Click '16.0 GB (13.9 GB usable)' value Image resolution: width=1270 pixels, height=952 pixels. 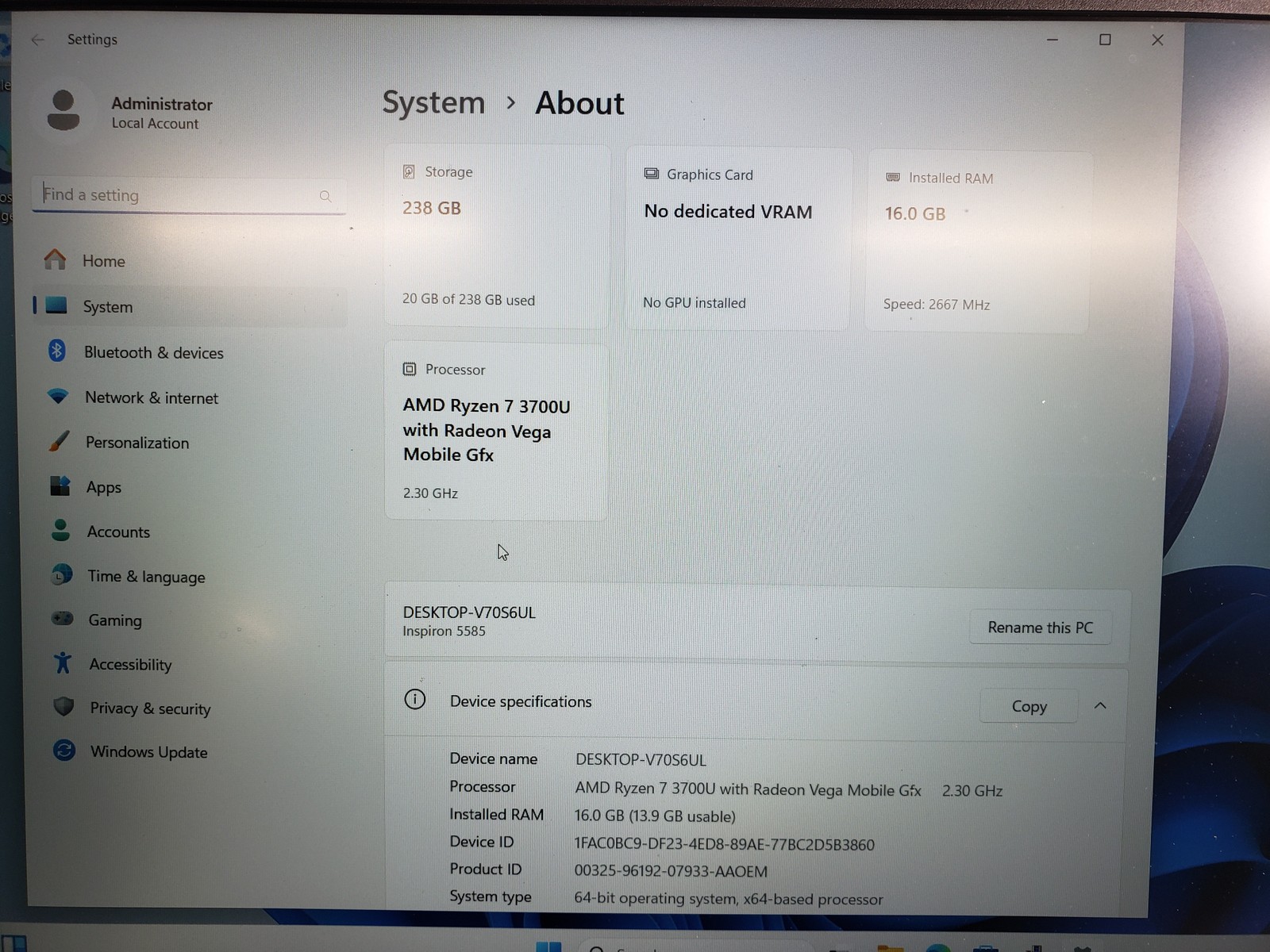pyautogui.click(x=655, y=816)
